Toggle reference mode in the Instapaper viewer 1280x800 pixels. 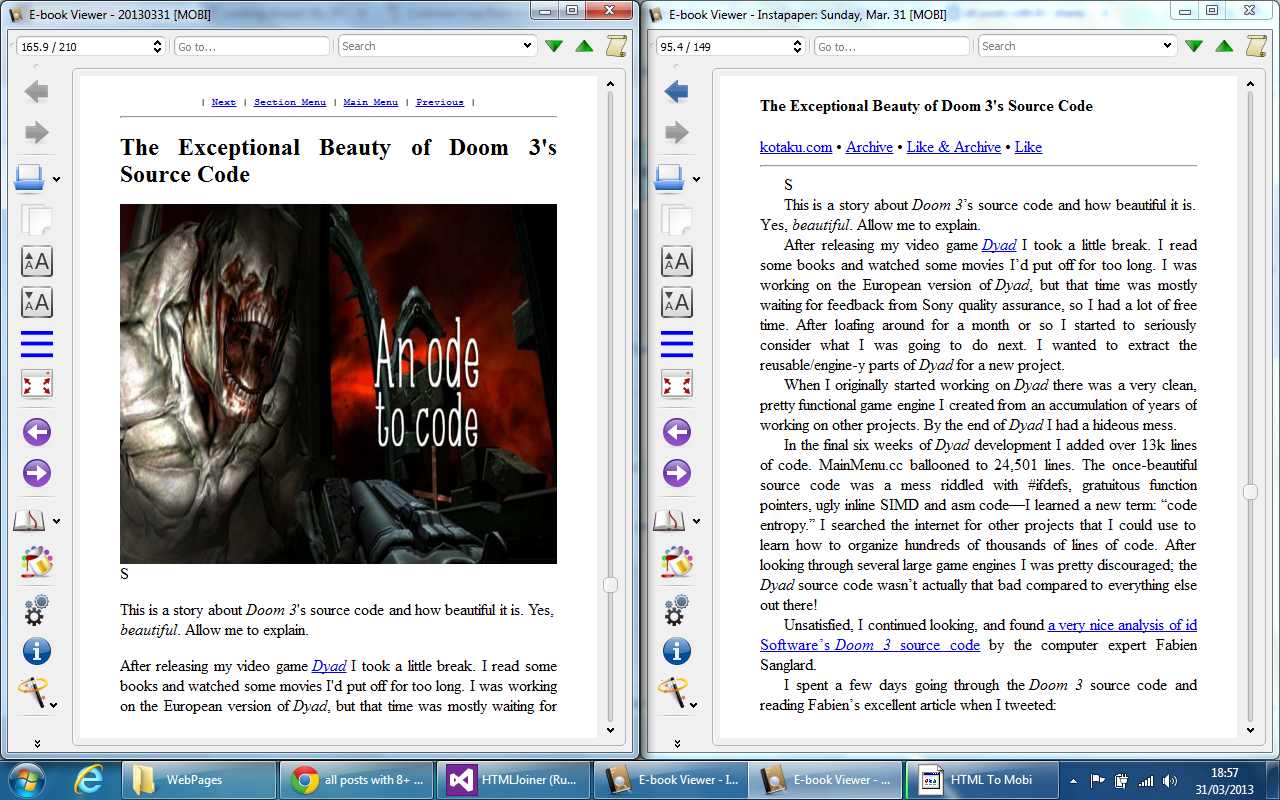(677, 563)
